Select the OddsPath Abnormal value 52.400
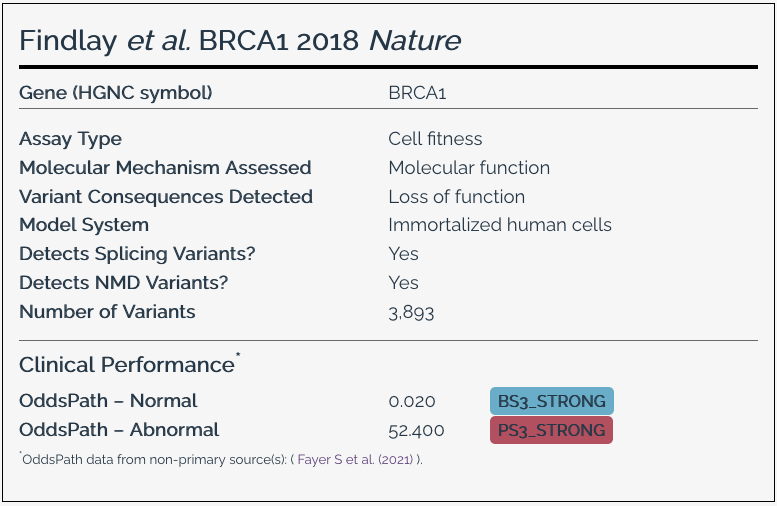 [x=416, y=431]
